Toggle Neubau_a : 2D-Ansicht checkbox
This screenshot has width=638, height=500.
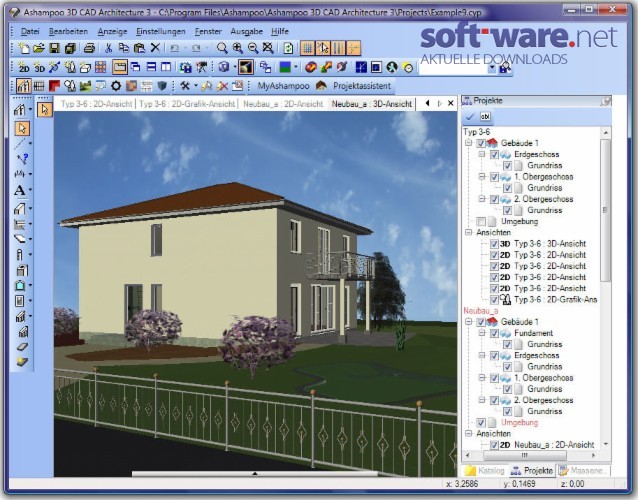(x=494, y=445)
